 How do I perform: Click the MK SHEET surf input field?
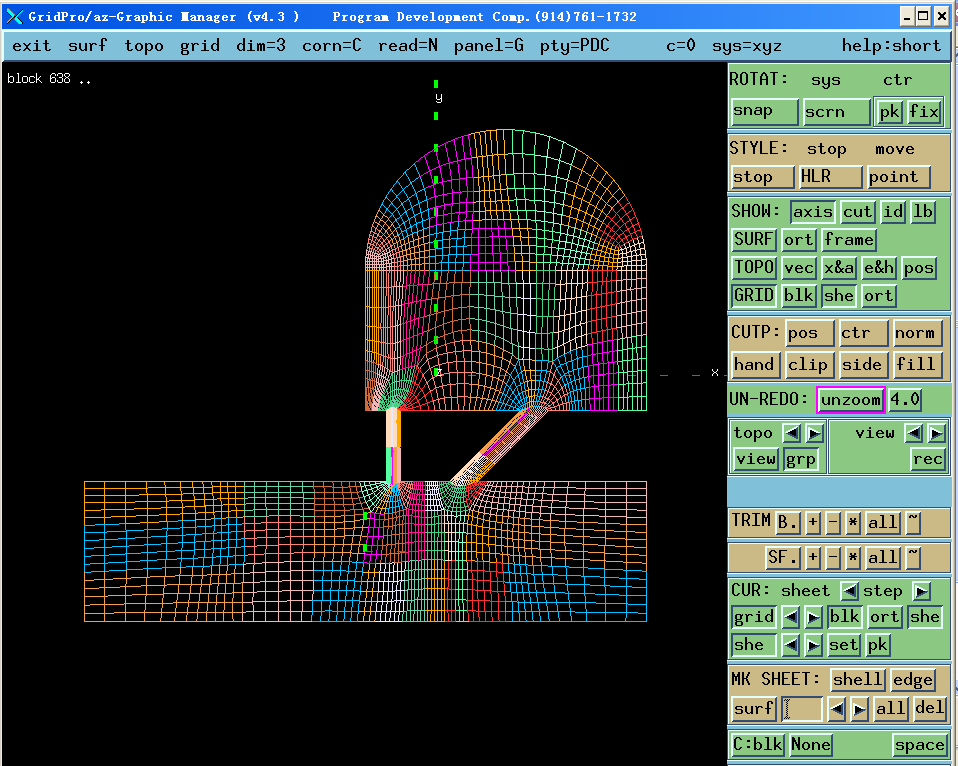pos(801,709)
